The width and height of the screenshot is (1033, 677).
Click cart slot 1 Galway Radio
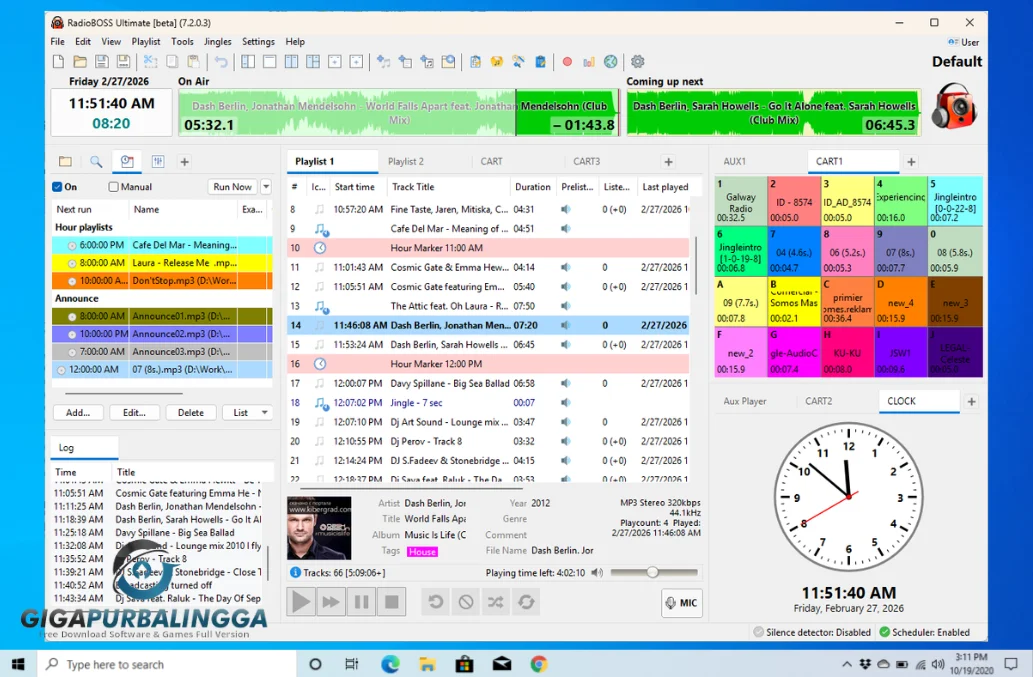click(740, 201)
